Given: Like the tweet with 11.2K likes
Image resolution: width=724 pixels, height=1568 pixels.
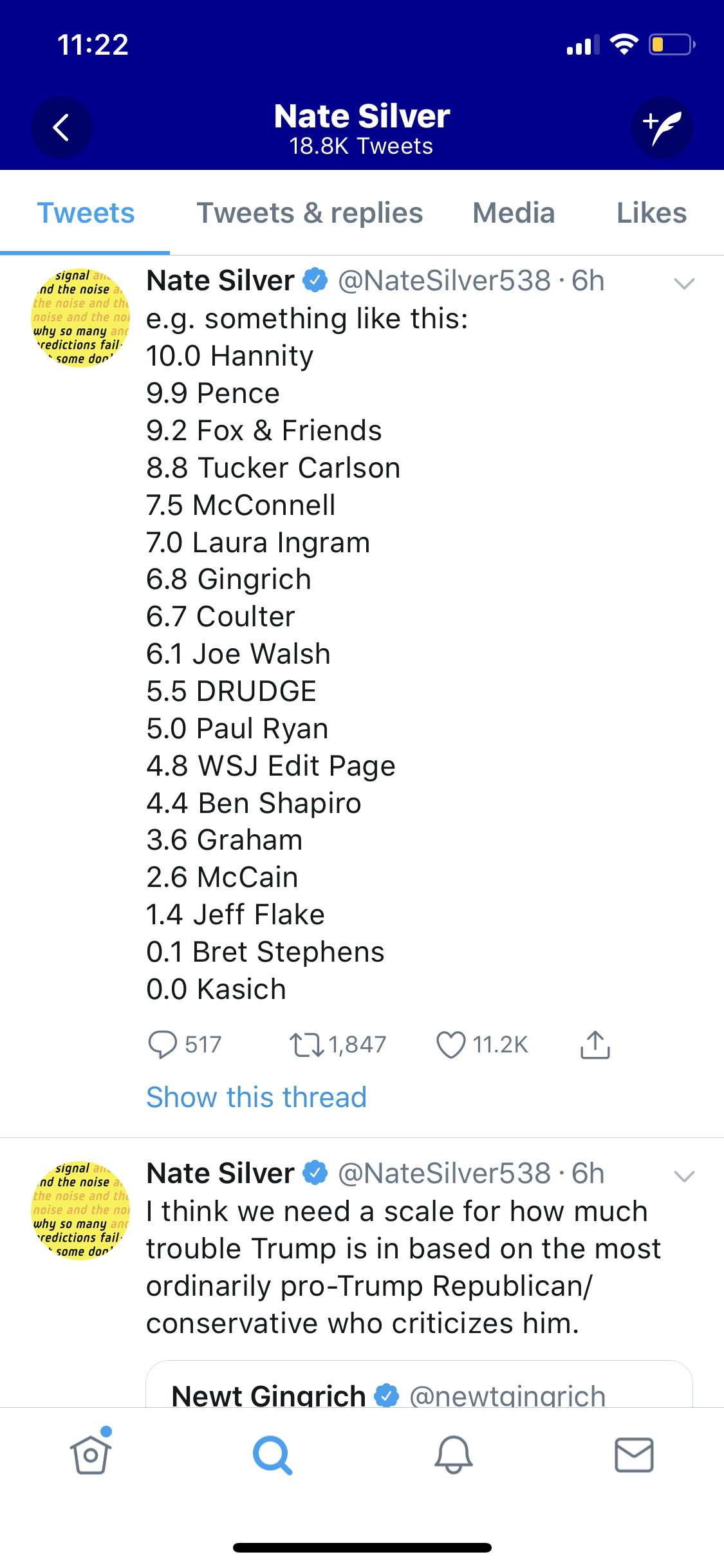Looking at the screenshot, I should pyautogui.click(x=451, y=1044).
